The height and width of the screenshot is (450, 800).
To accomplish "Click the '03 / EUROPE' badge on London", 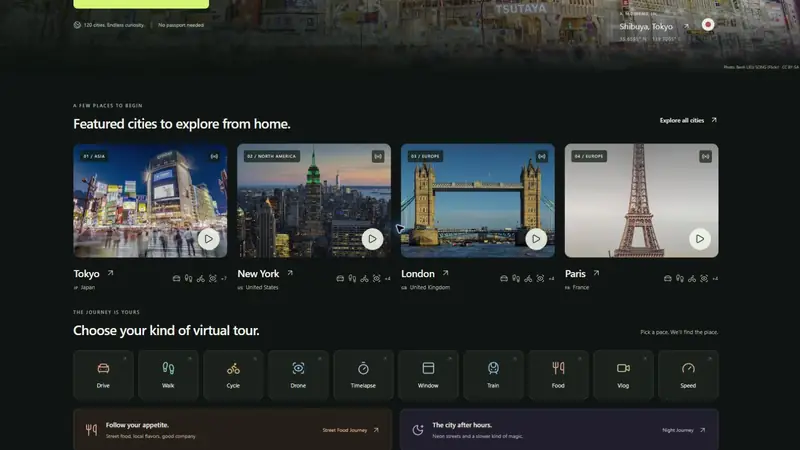I will 425,156.
